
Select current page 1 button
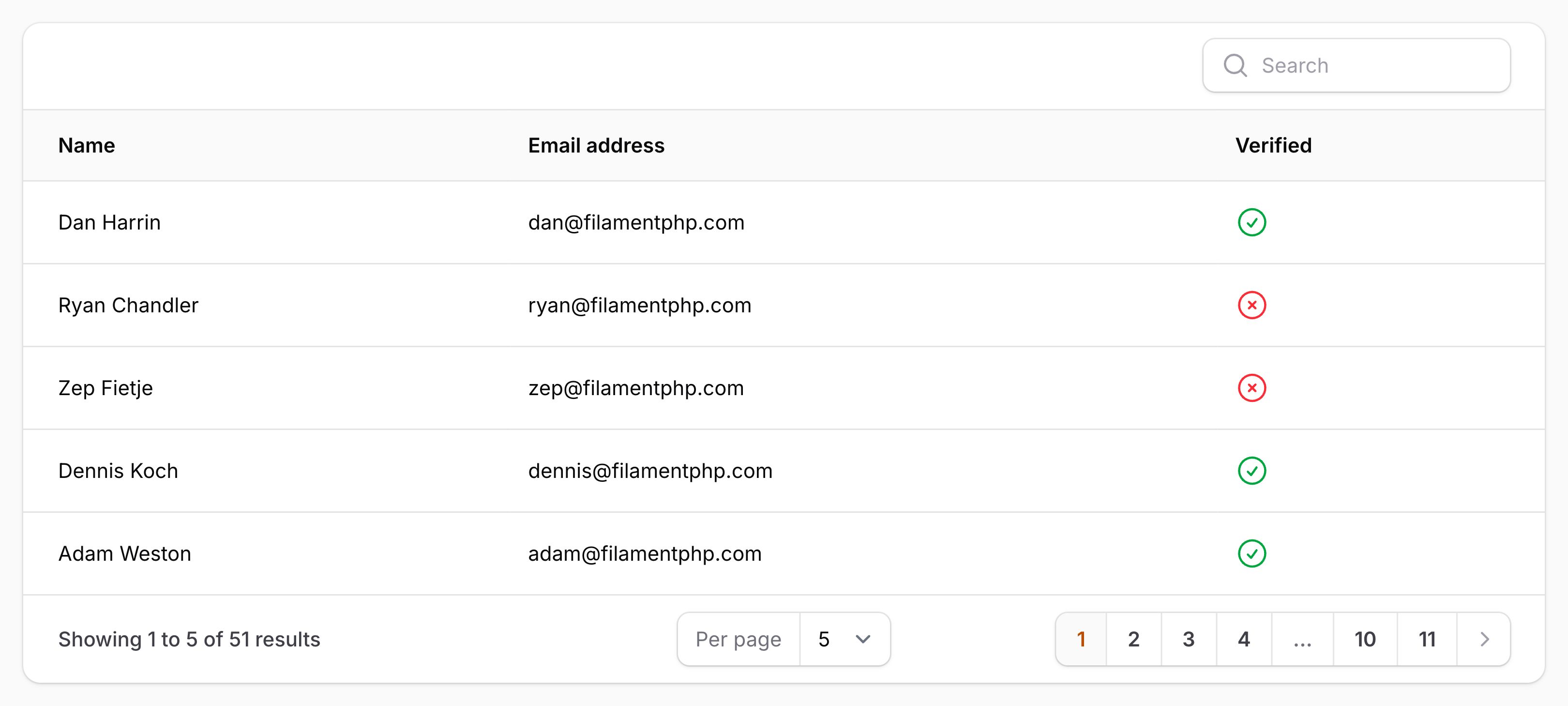(x=1081, y=639)
